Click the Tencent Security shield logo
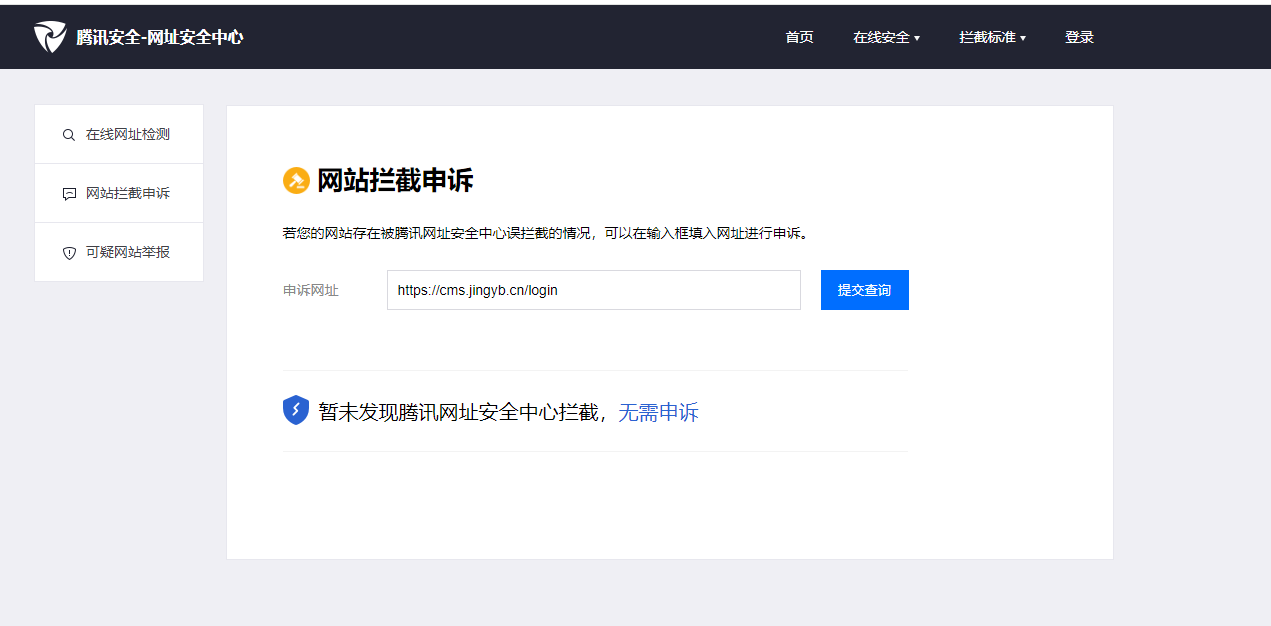Screen dimensions: 1271x626 coord(50,37)
